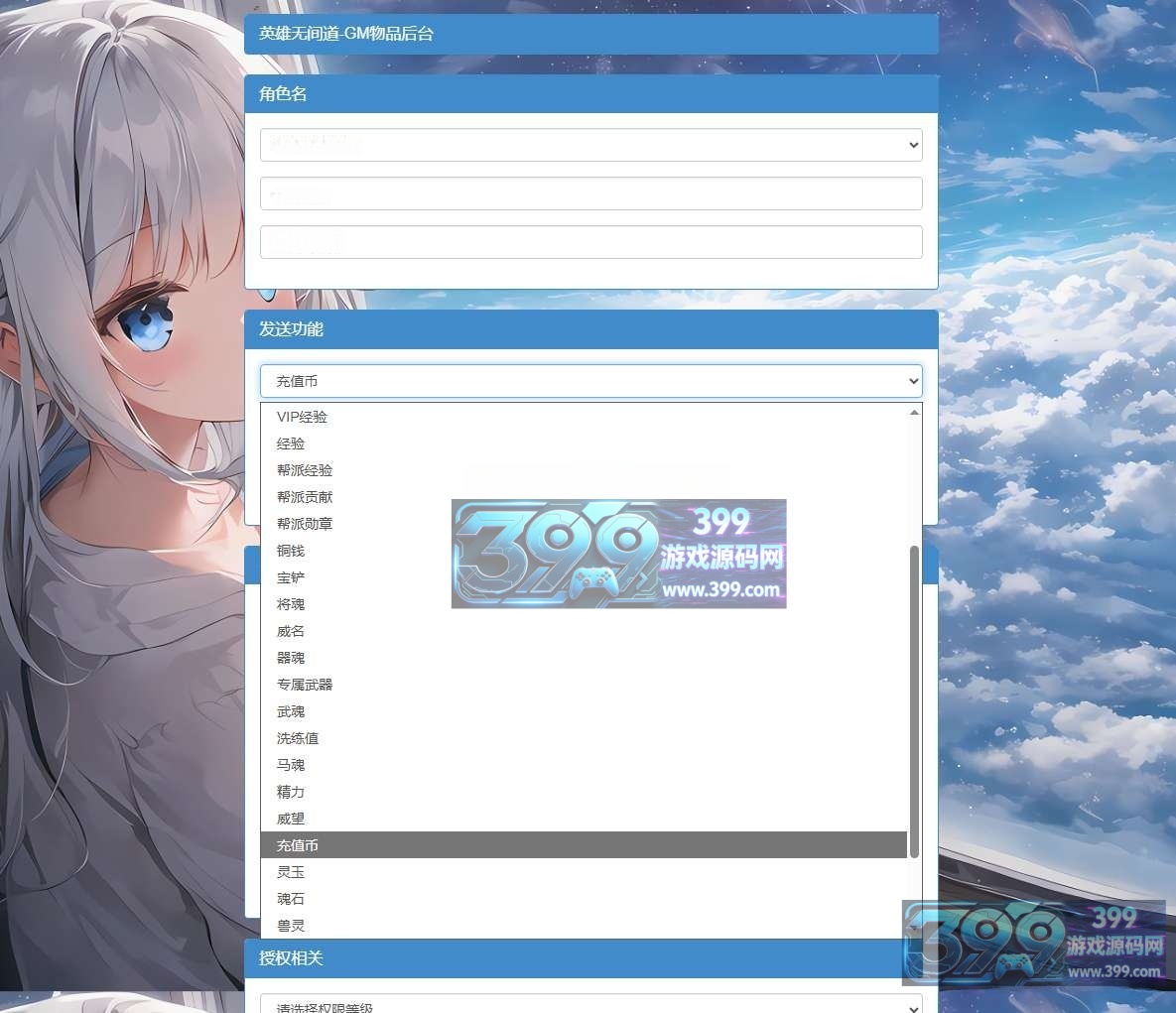Click the 角色名 panel header
The height and width of the screenshot is (1013, 1176).
591,93
